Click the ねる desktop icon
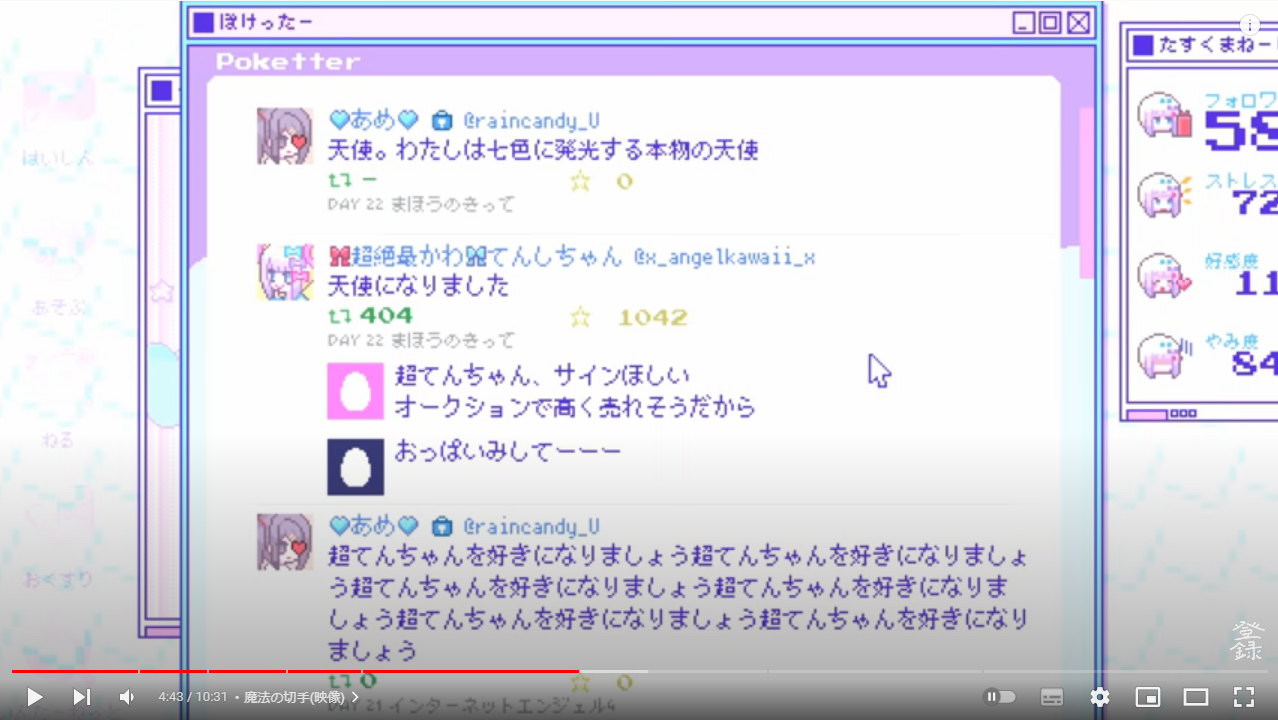 [x=59, y=400]
